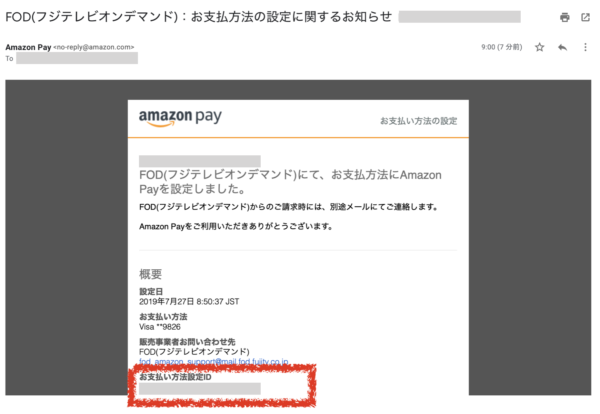Reply to the Amazon Pay email
600x414 pixels.
point(562,47)
